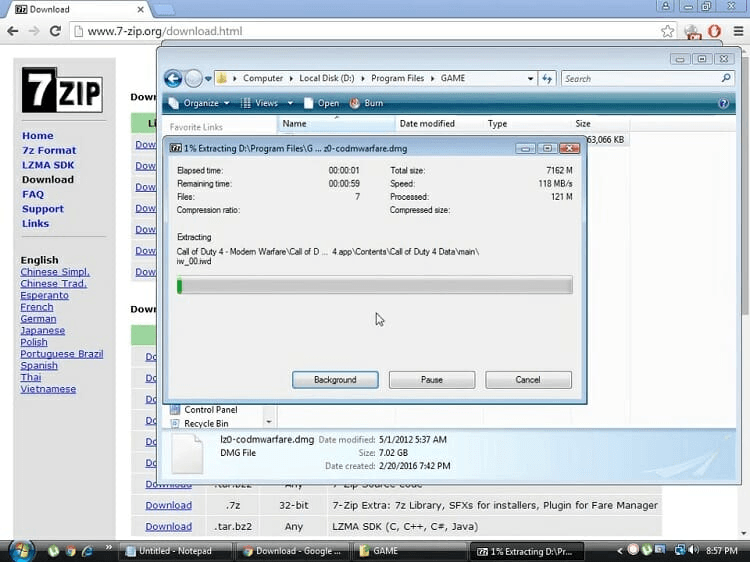Click the Explorer back arrow button
750x562 pixels.
pos(173,78)
